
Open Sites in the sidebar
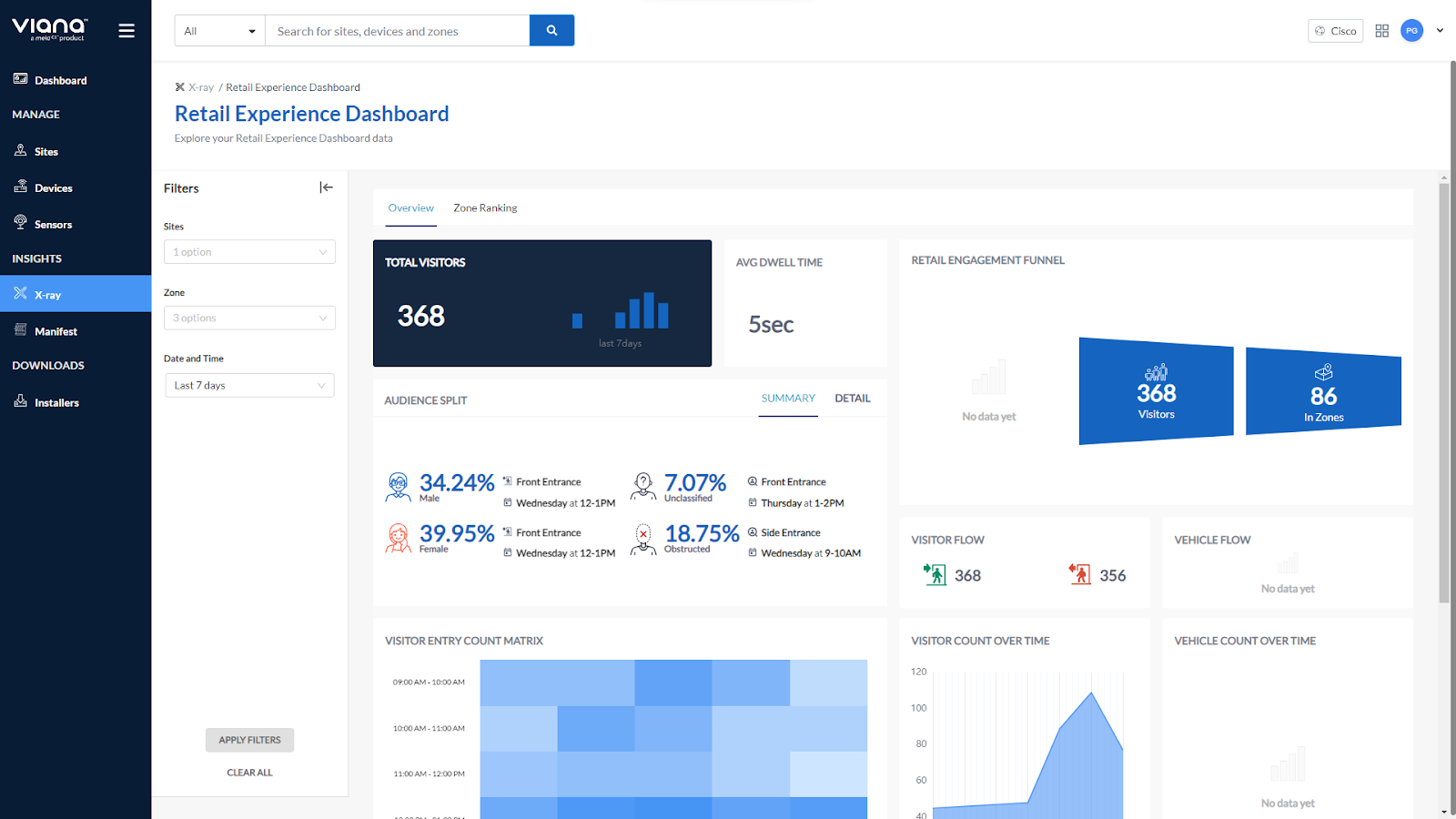pos(45,152)
